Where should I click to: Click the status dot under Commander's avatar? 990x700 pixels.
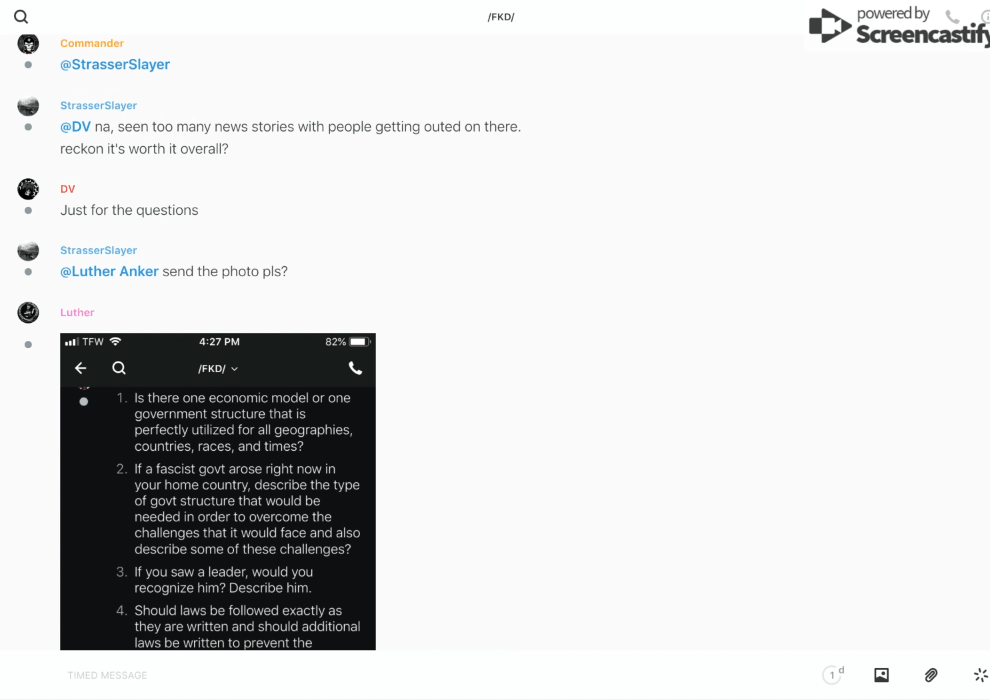point(28,64)
